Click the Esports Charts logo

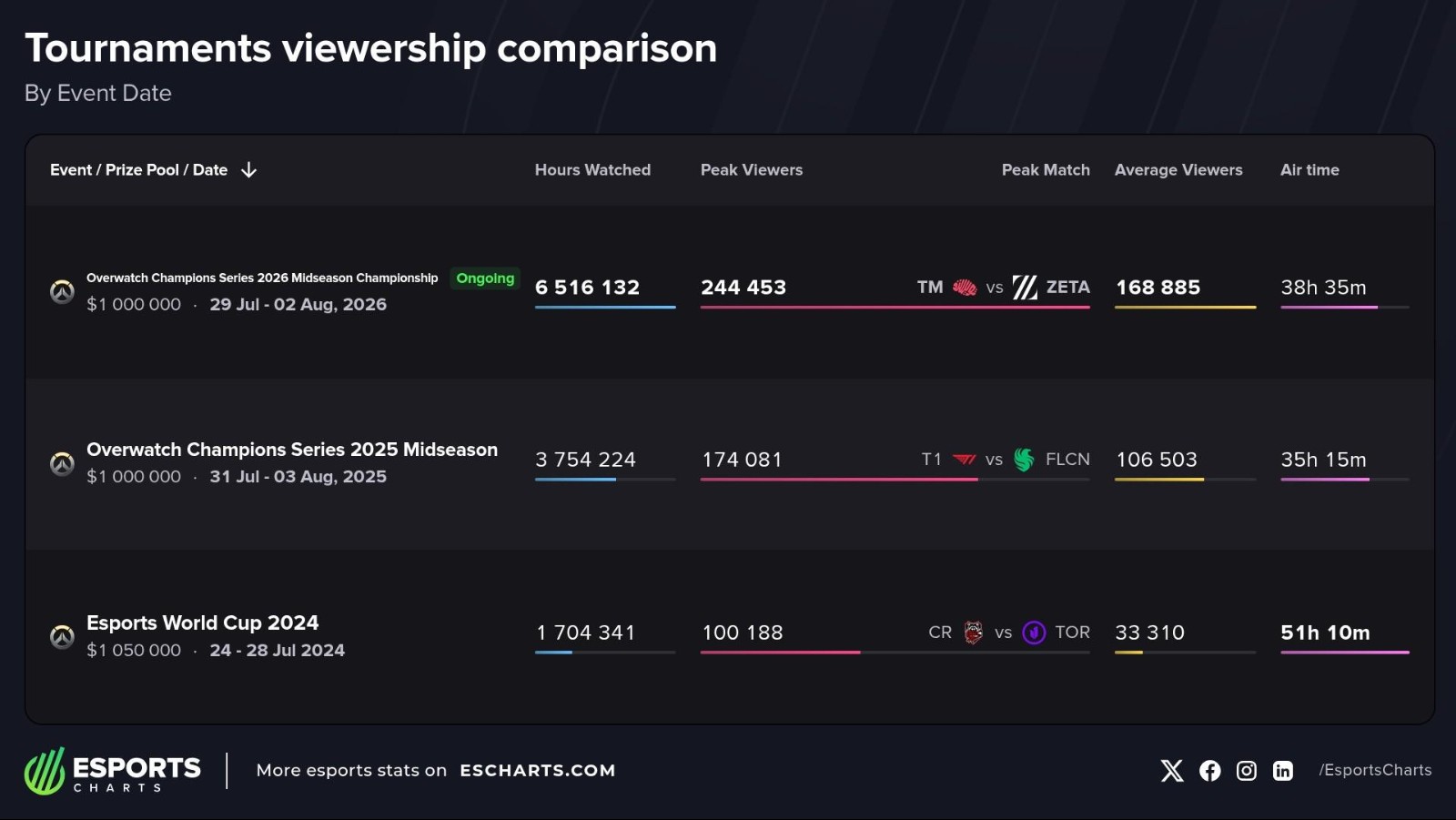pos(113,771)
